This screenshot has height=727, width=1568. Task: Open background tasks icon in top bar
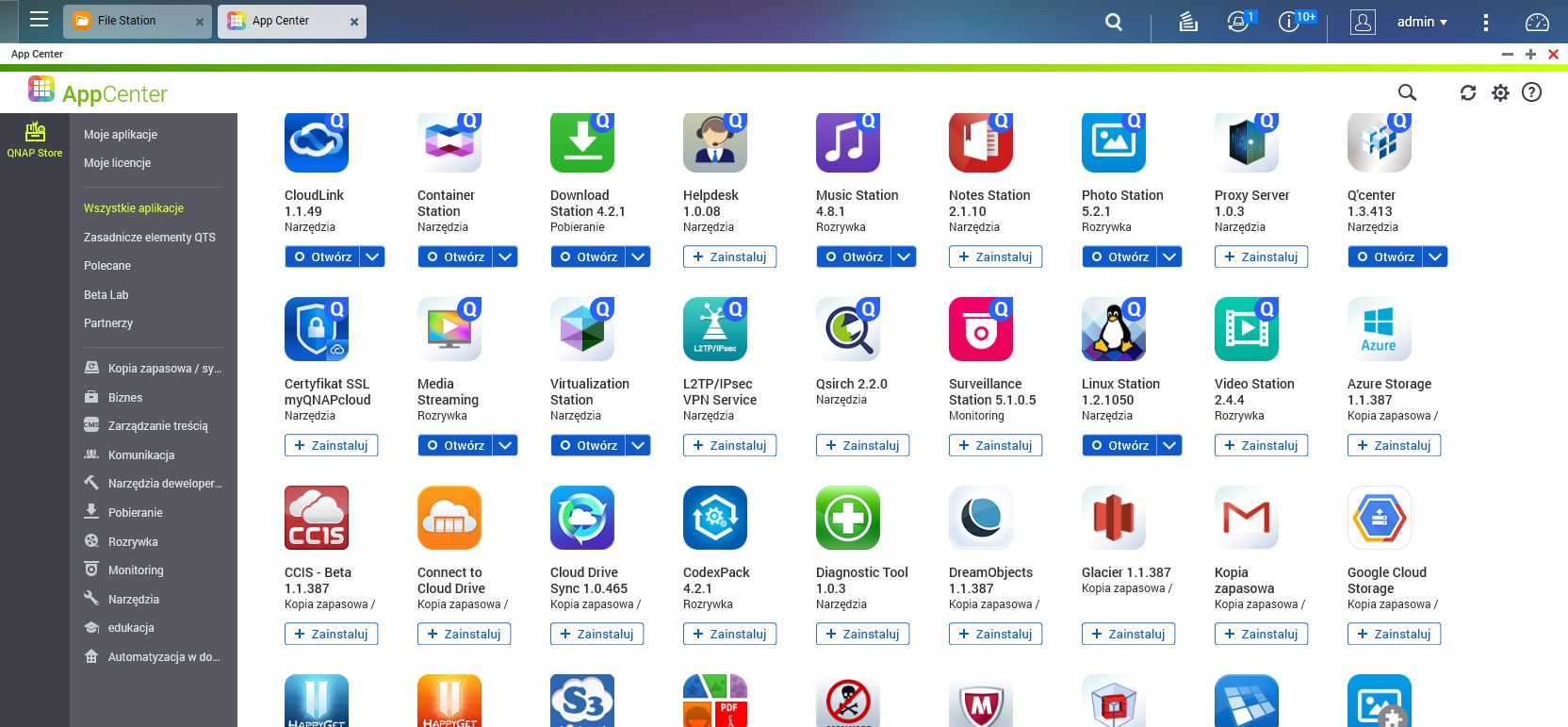click(x=1188, y=22)
